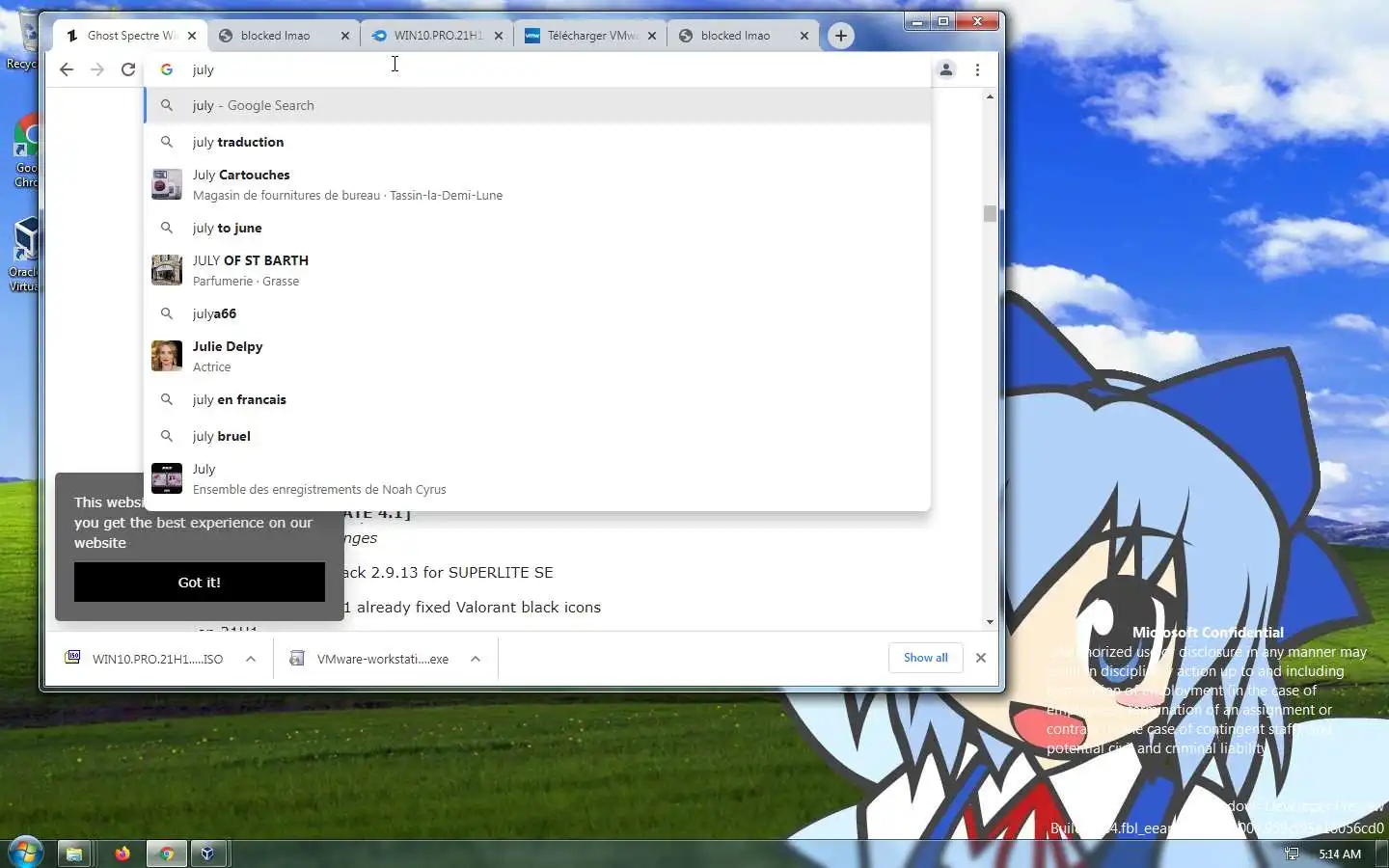Click the Google logo in the omnibox
The width and height of the screenshot is (1389, 868).
pos(167,69)
